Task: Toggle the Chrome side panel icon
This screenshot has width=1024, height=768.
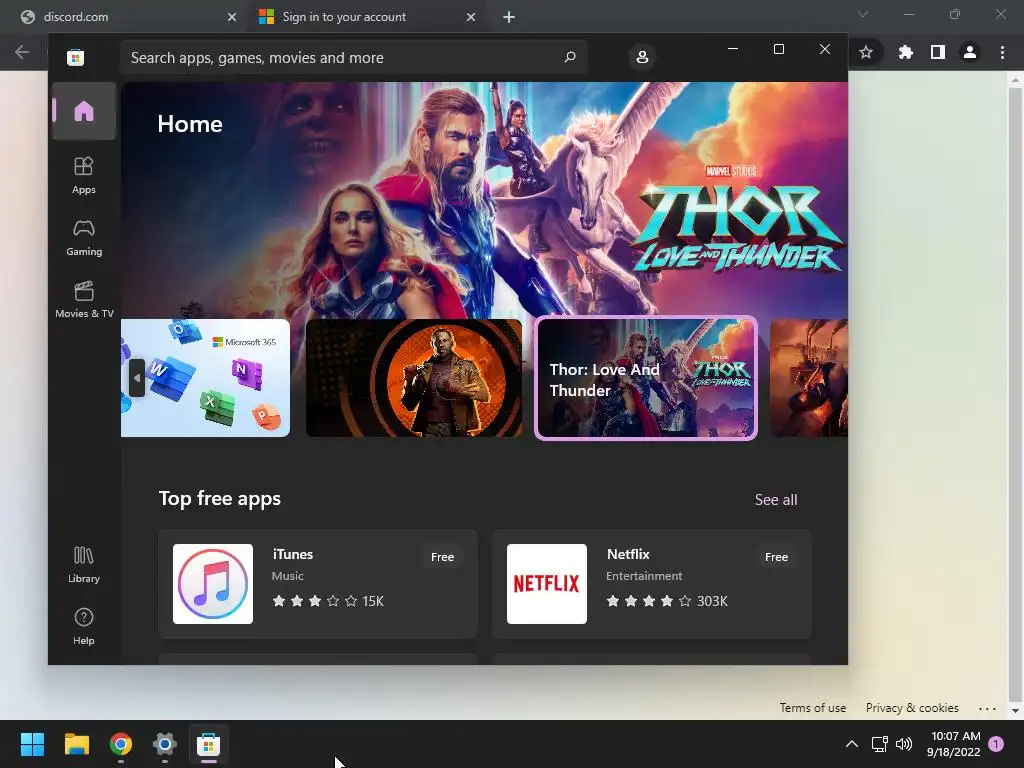Action: click(x=938, y=52)
